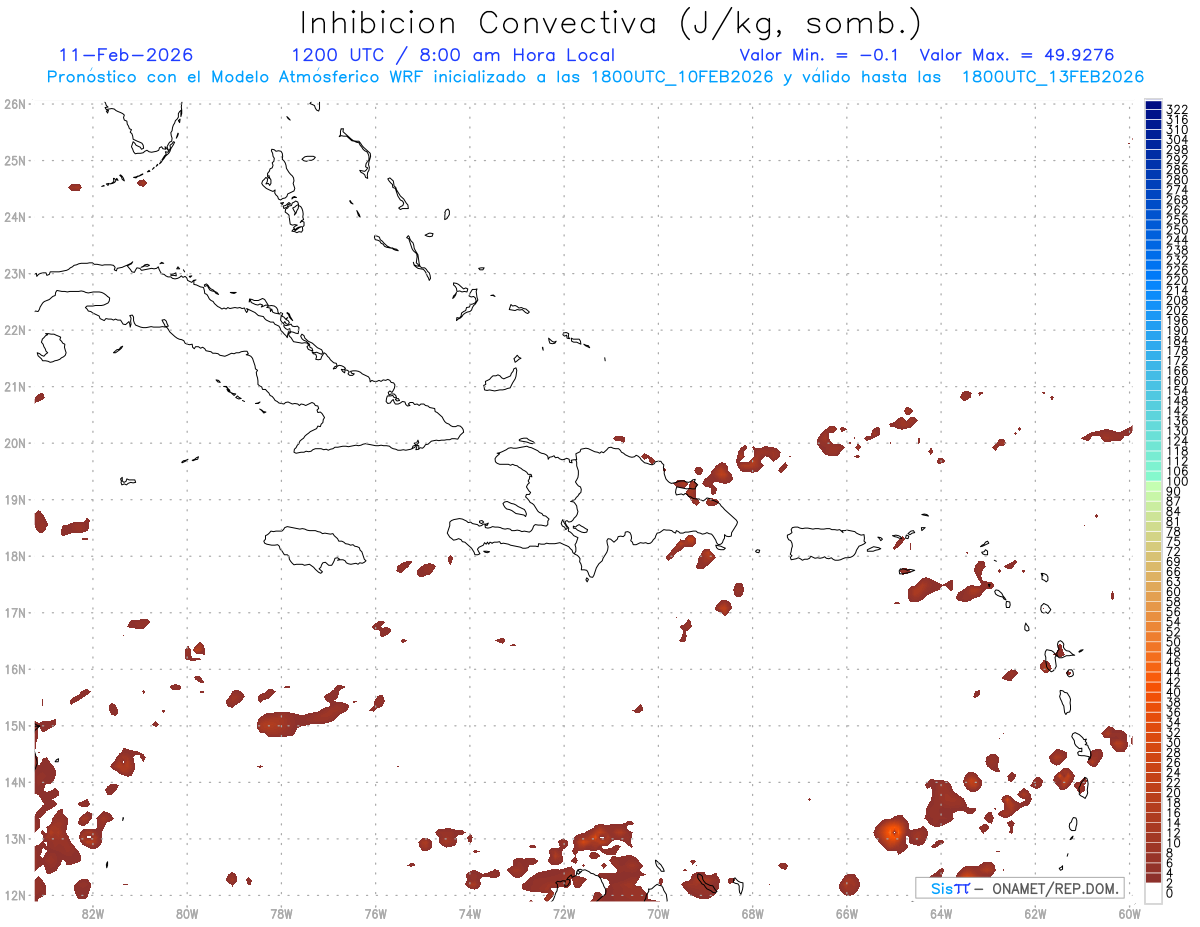This screenshot has width=1200, height=927.
Task: Click the forecast end time '1800UTC_13FEB2026'
Action: point(1053,77)
